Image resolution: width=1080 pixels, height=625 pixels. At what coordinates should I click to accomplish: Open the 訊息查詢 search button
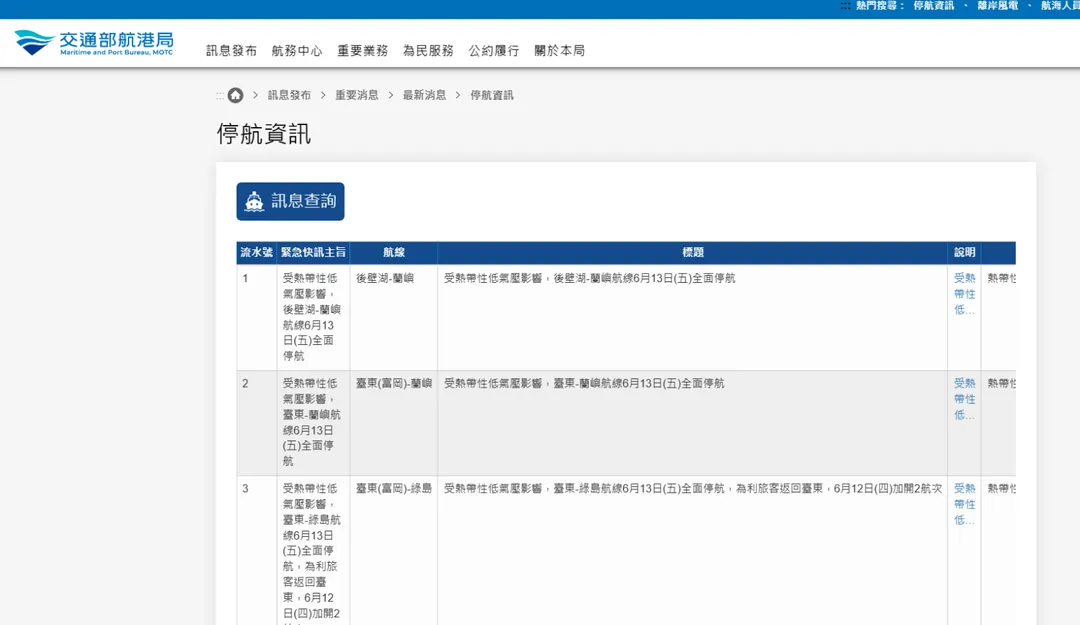(x=290, y=201)
